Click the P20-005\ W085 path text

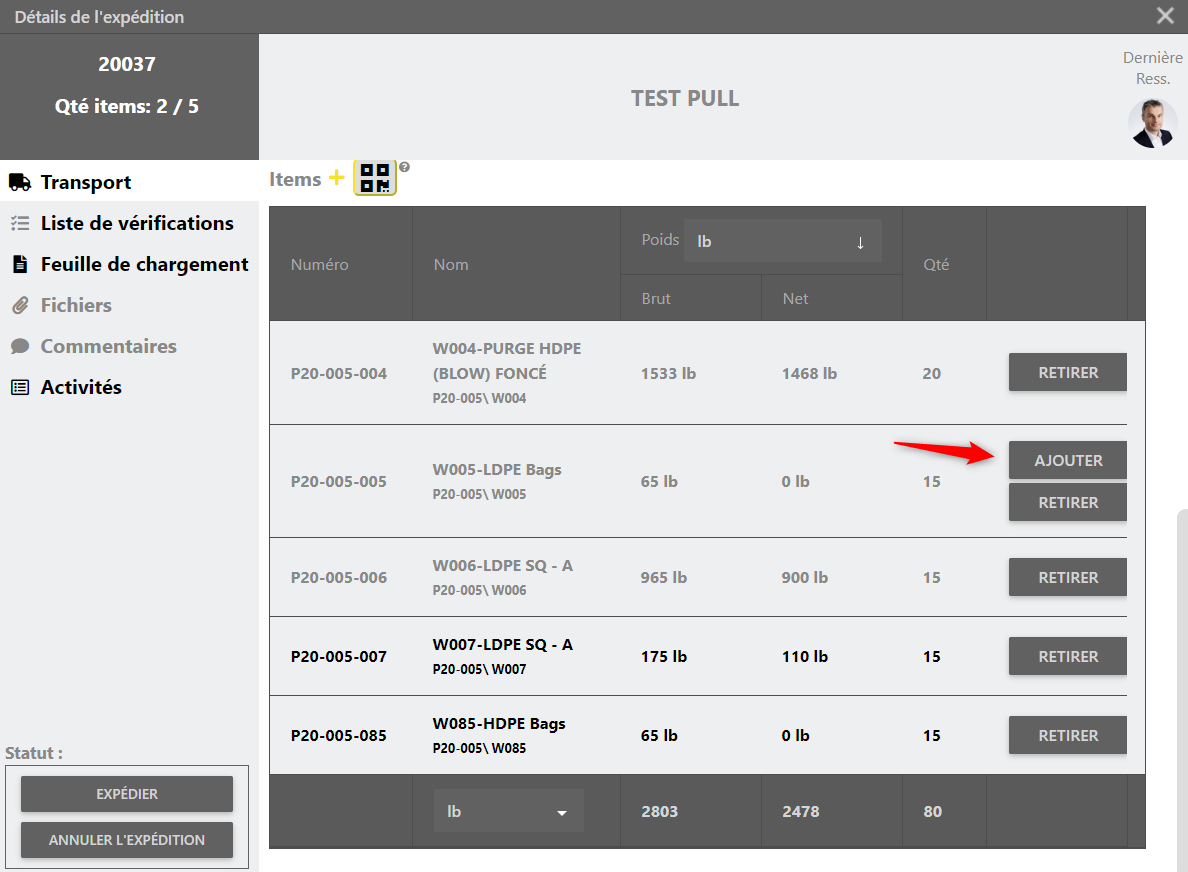coord(479,749)
